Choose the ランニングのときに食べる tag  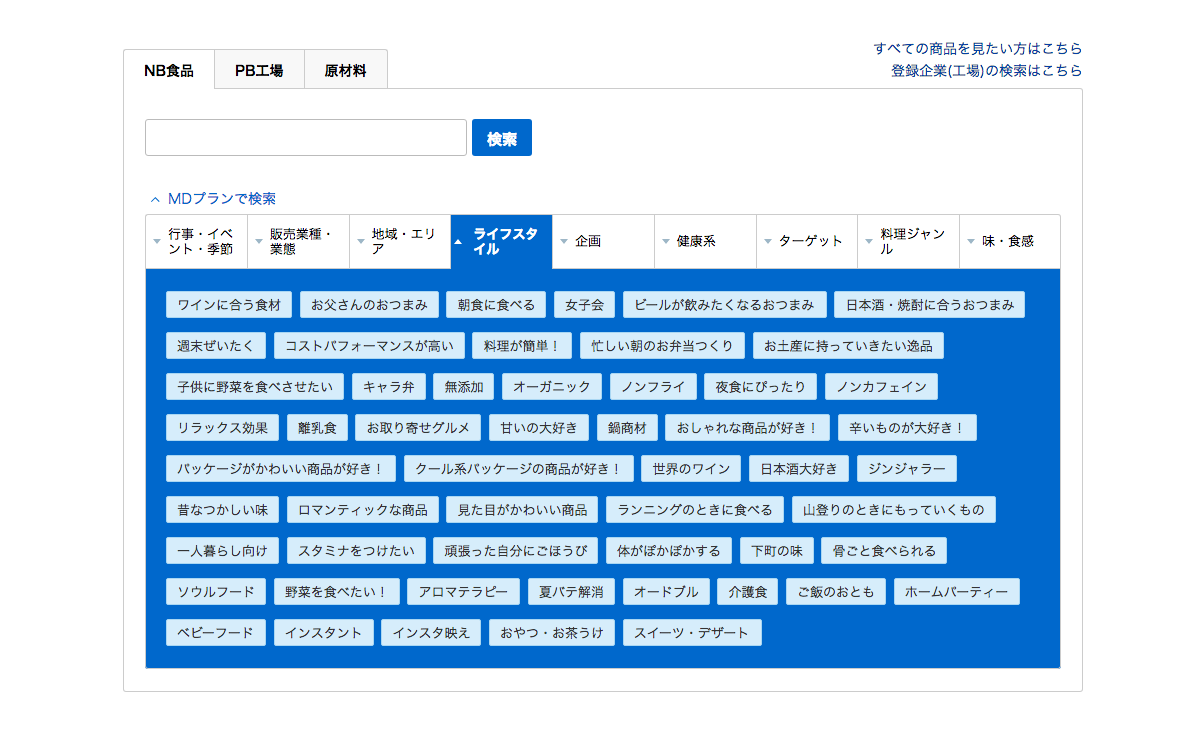pyautogui.click(x=694, y=510)
